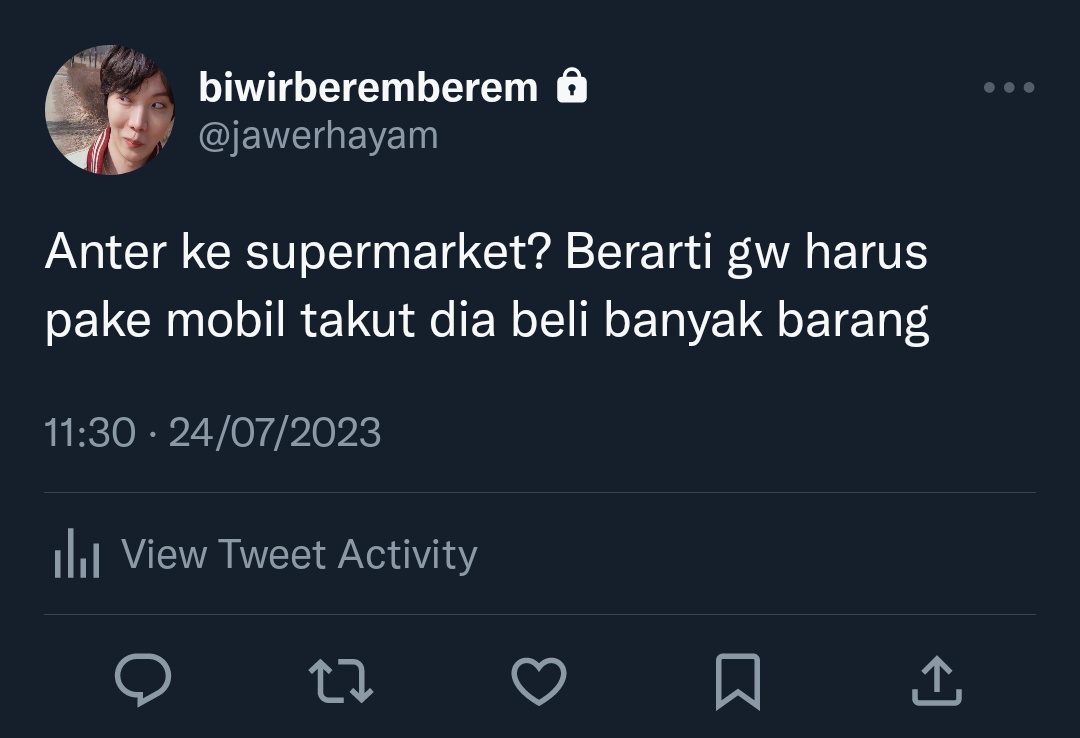The width and height of the screenshot is (1080, 738).
Task: Open the three-dot more options menu
Action: 1009,88
